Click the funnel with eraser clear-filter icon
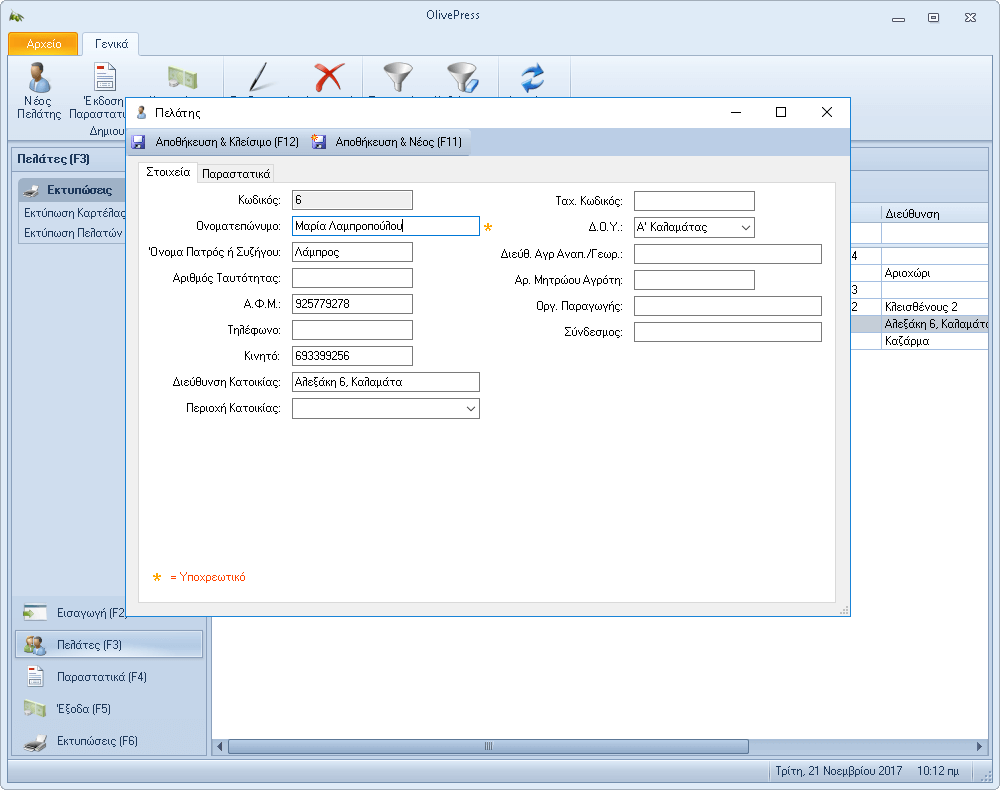The image size is (1000, 790). 462,78
